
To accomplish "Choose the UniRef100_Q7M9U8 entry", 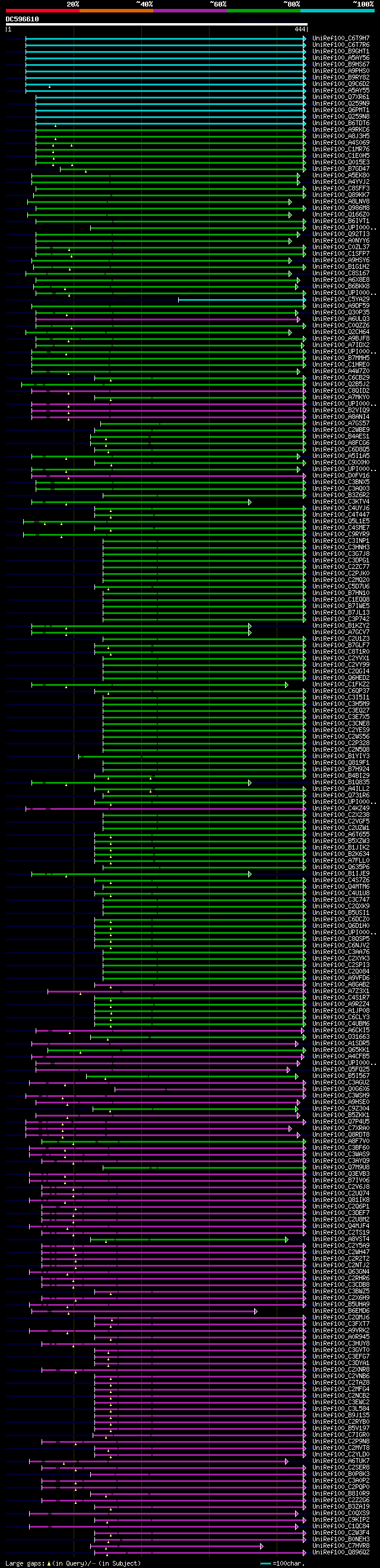I will click(340, 1168).
